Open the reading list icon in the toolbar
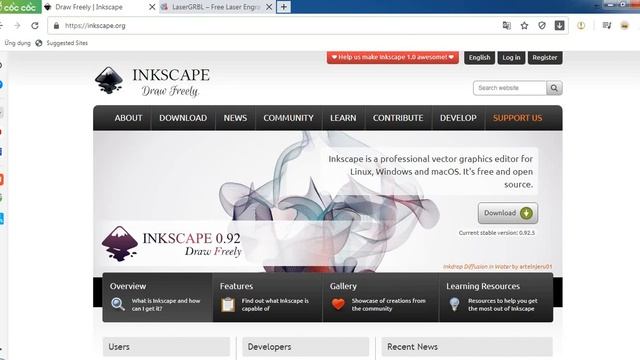Screen dimensions: 640x360 click(x=607, y=26)
